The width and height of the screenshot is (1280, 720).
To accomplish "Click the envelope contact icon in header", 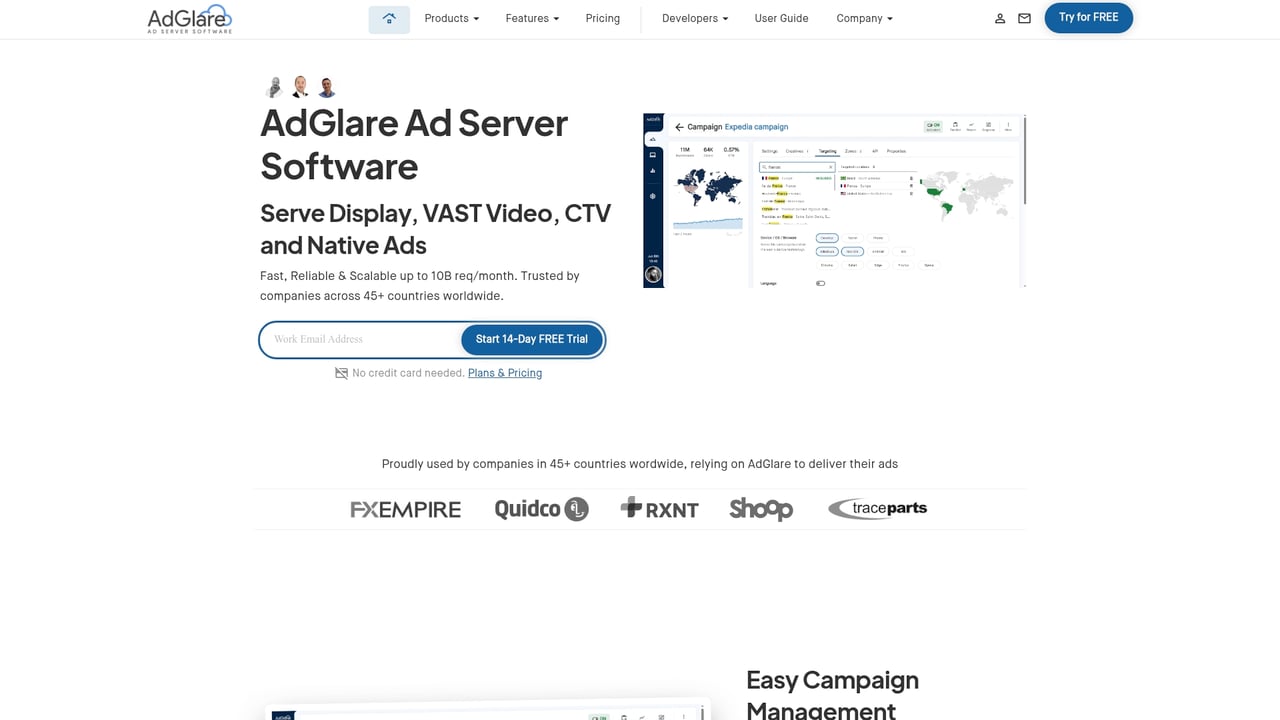I will click(1024, 18).
